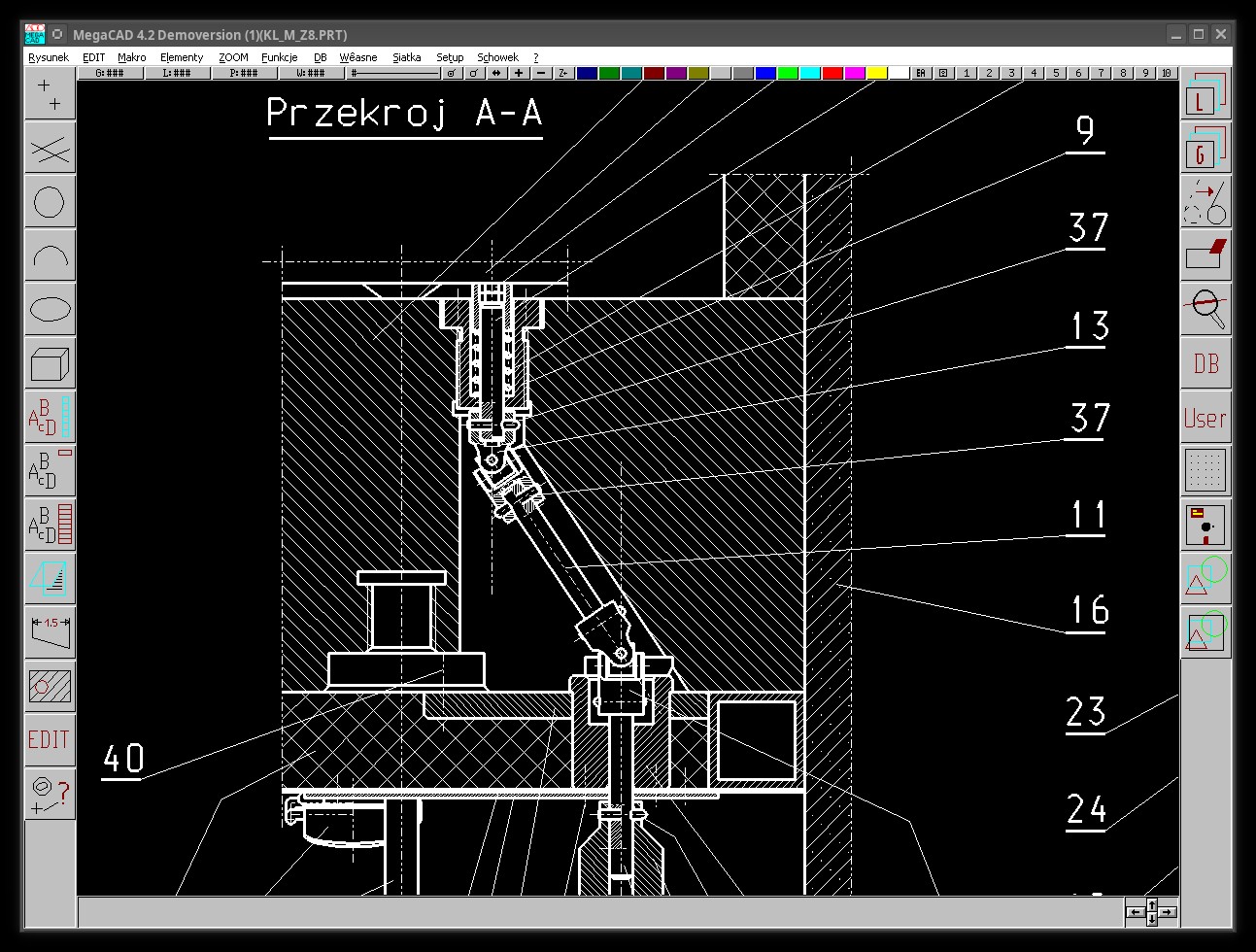
Task: Open the ZOOM menu
Action: tap(233, 57)
